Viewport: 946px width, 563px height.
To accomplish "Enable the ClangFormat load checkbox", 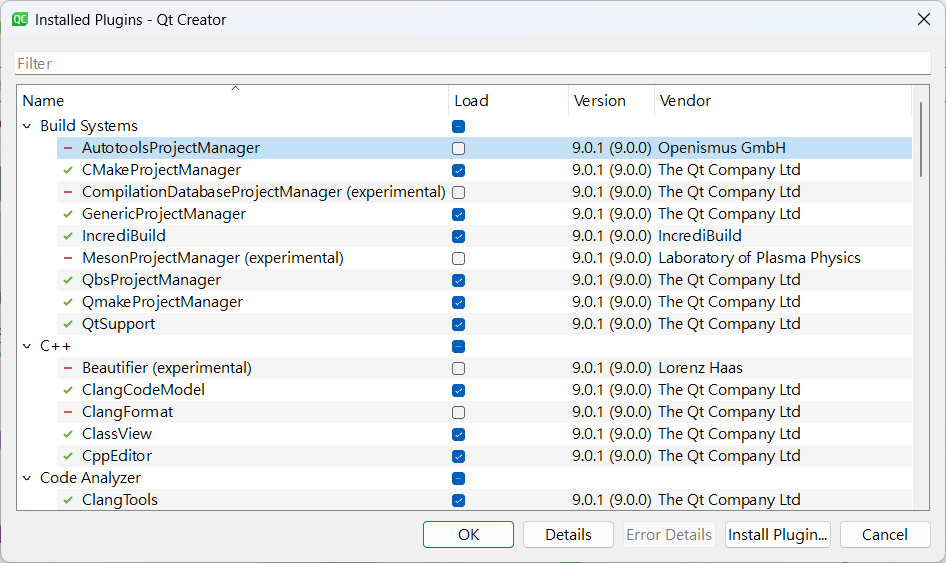I will (459, 413).
